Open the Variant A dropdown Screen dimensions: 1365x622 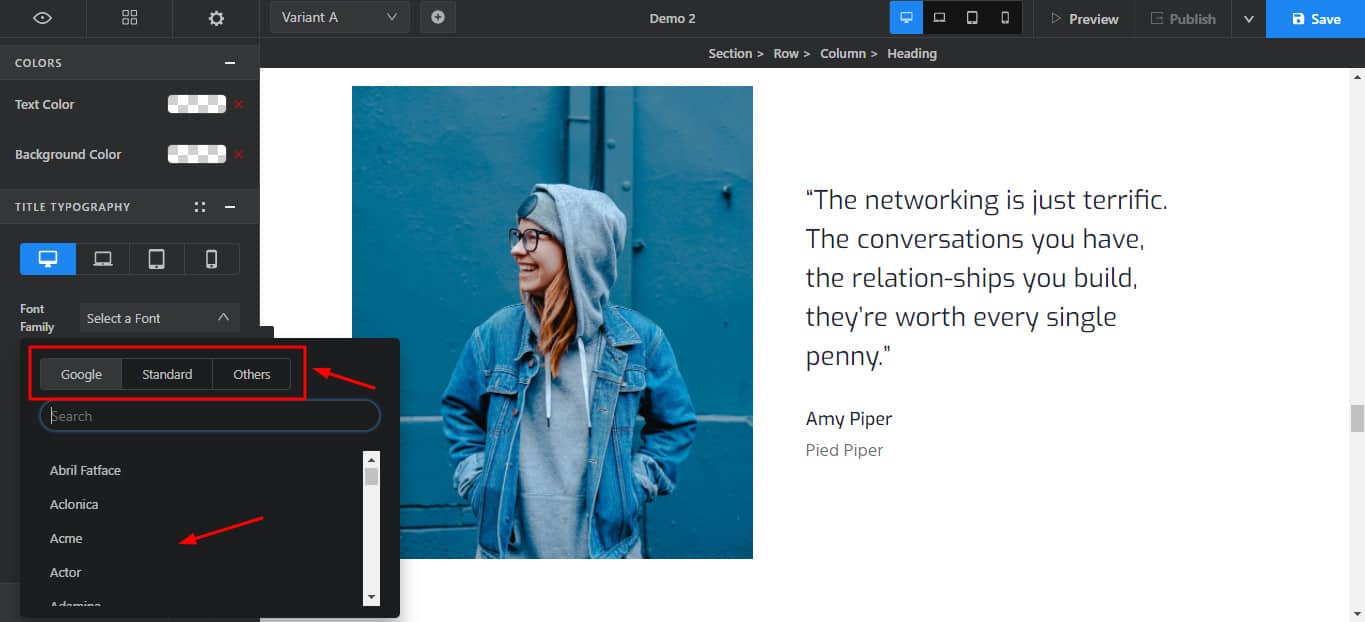[339, 17]
